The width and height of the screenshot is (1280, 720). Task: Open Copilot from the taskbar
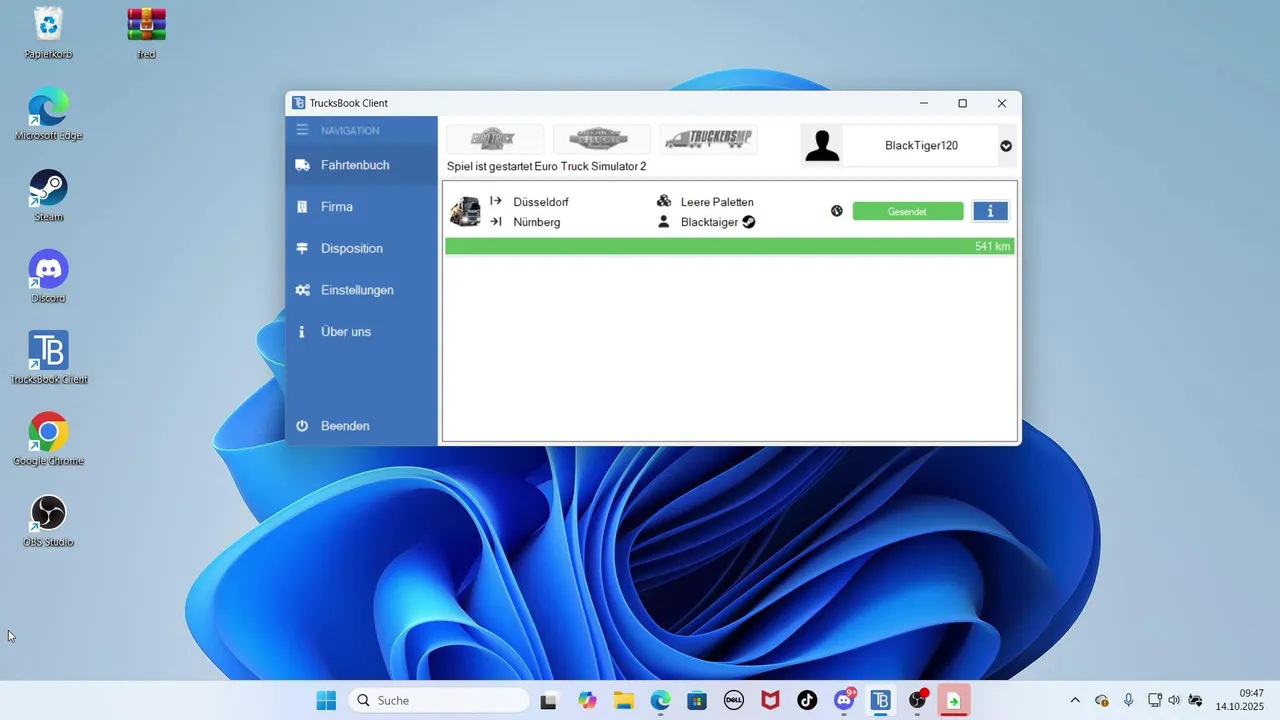click(588, 701)
